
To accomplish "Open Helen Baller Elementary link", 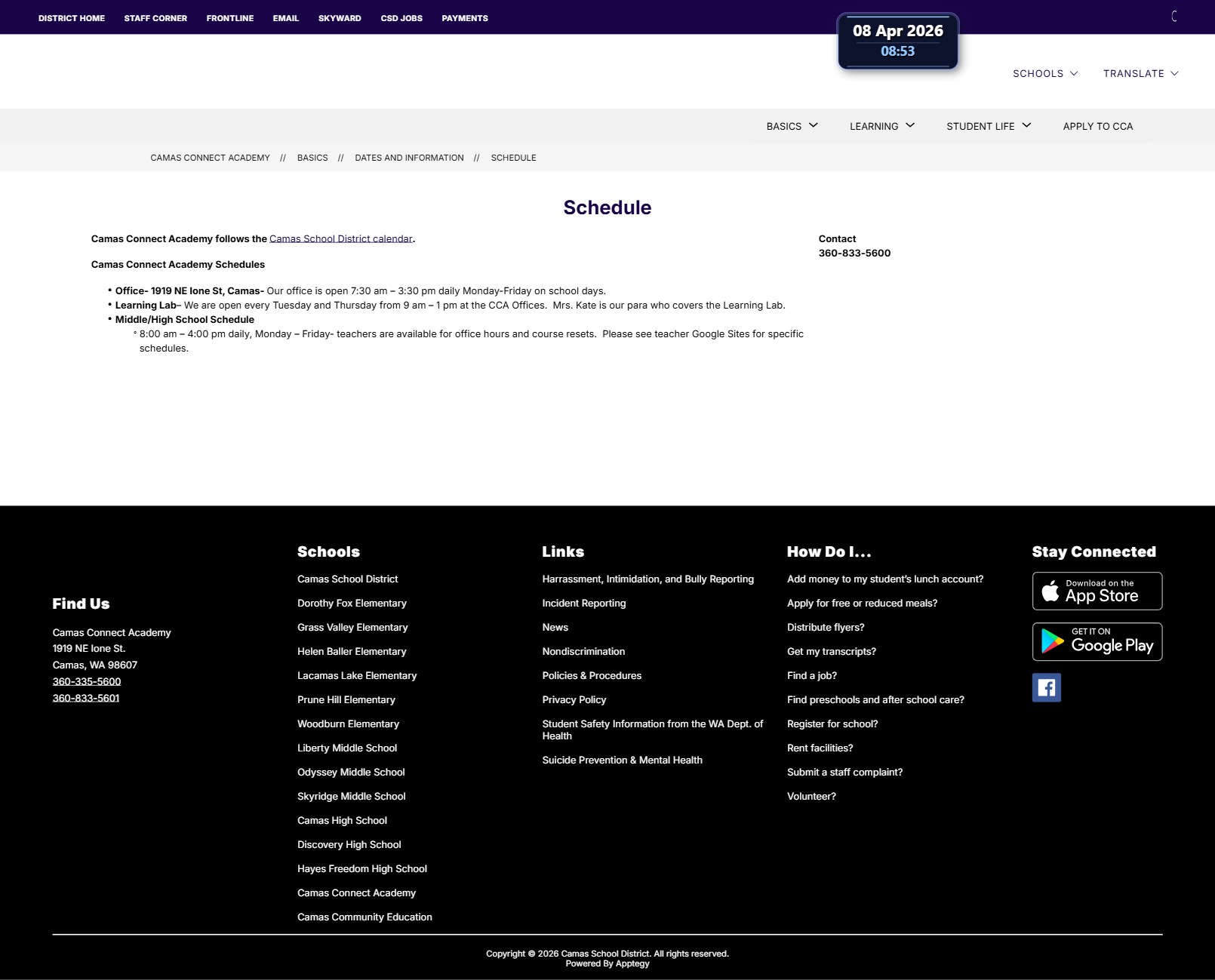I will coord(352,651).
